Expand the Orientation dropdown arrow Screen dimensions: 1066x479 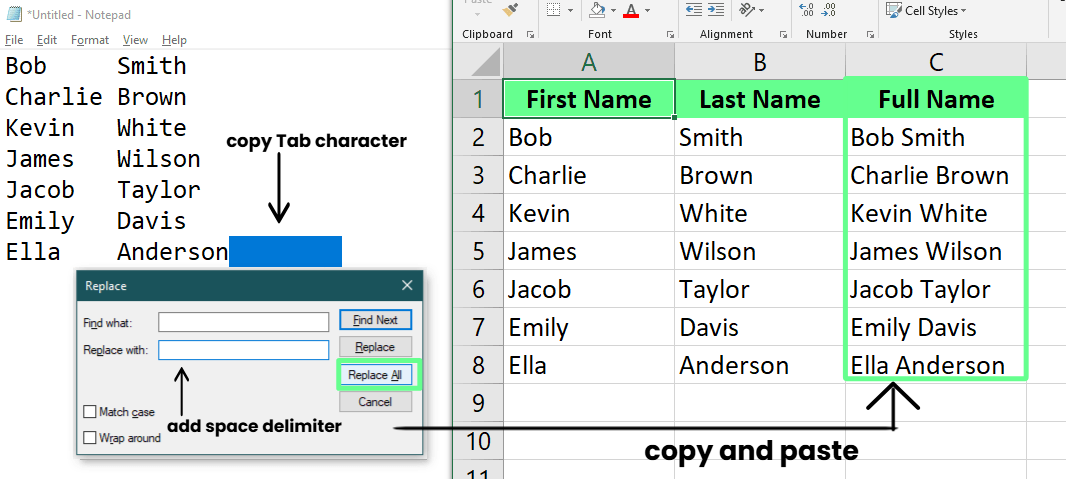tap(761, 10)
